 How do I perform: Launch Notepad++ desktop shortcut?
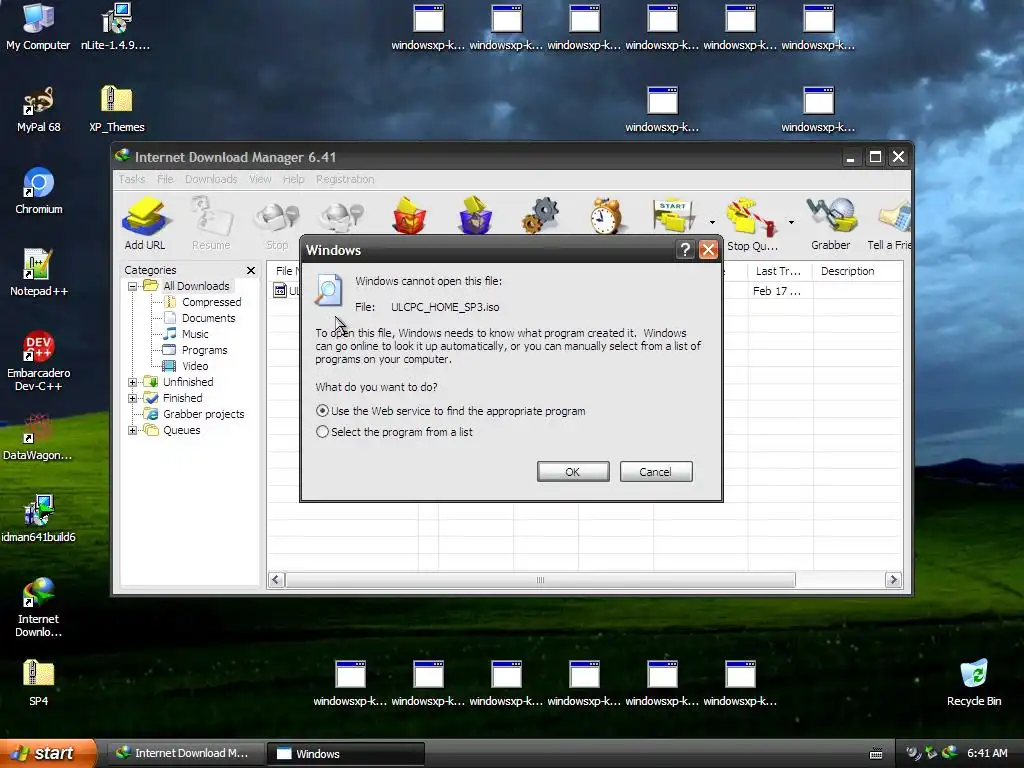[x=39, y=272]
